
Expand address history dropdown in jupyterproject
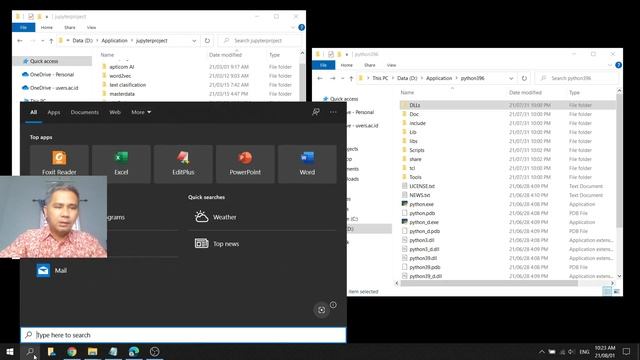(194, 40)
